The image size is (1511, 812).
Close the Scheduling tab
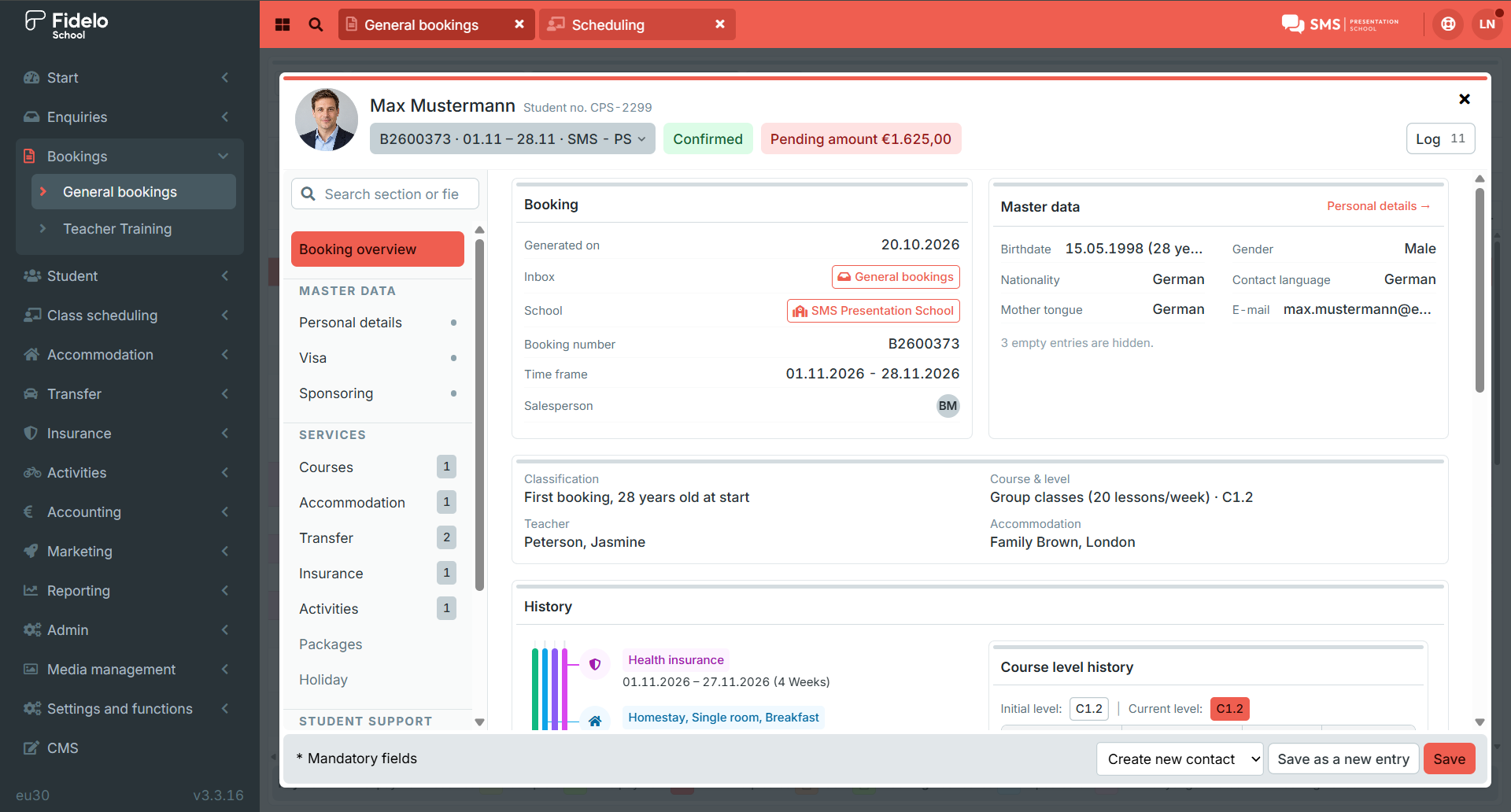tap(720, 24)
